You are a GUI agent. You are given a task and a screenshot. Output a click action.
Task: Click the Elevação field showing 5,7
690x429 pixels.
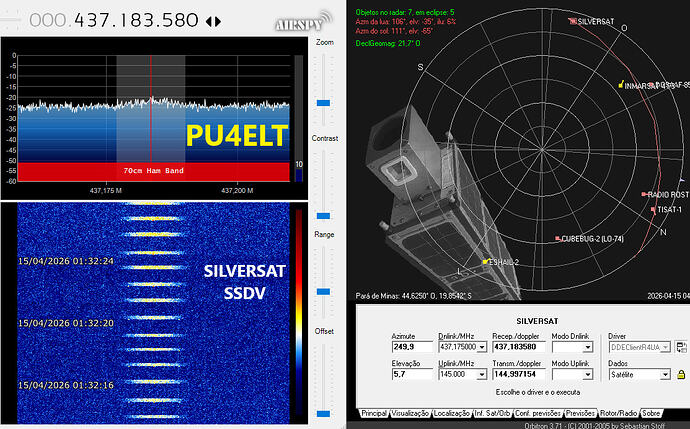coord(412,374)
